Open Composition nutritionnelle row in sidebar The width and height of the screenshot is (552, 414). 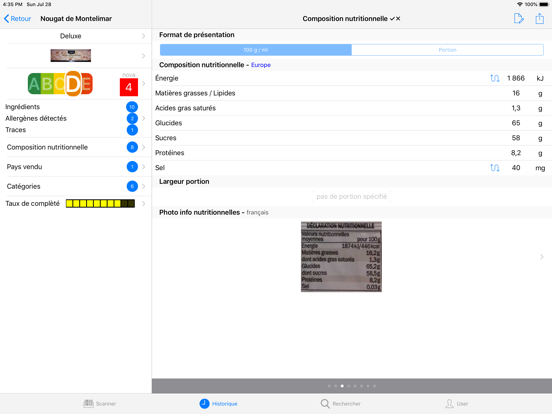coord(76,147)
